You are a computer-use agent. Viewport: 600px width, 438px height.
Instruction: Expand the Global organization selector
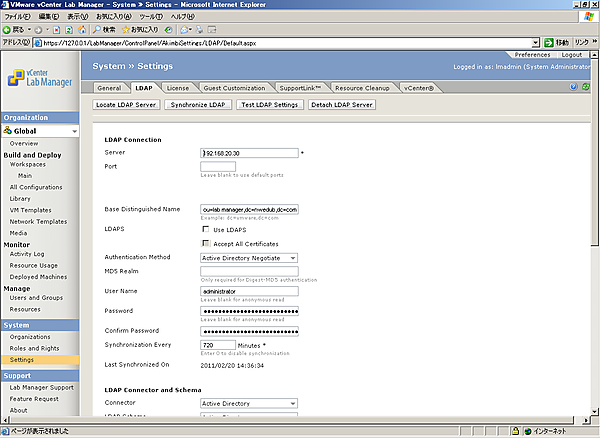73,131
